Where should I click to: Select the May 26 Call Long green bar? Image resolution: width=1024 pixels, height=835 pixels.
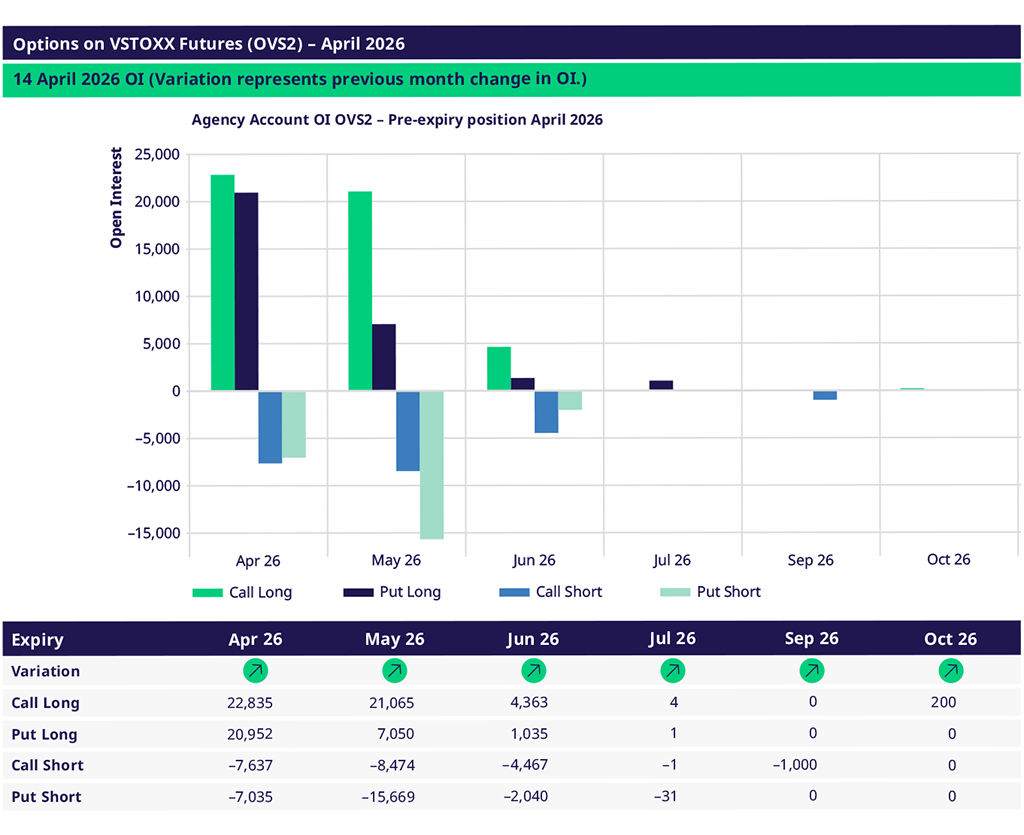pos(360,291)
